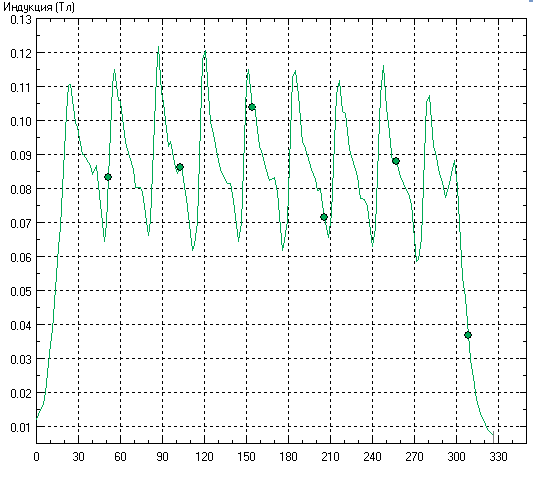Image resolution: width=533 pixels, height=489 pixels.
Task: Click the x-axis label 240
Action: pos(372,457)
